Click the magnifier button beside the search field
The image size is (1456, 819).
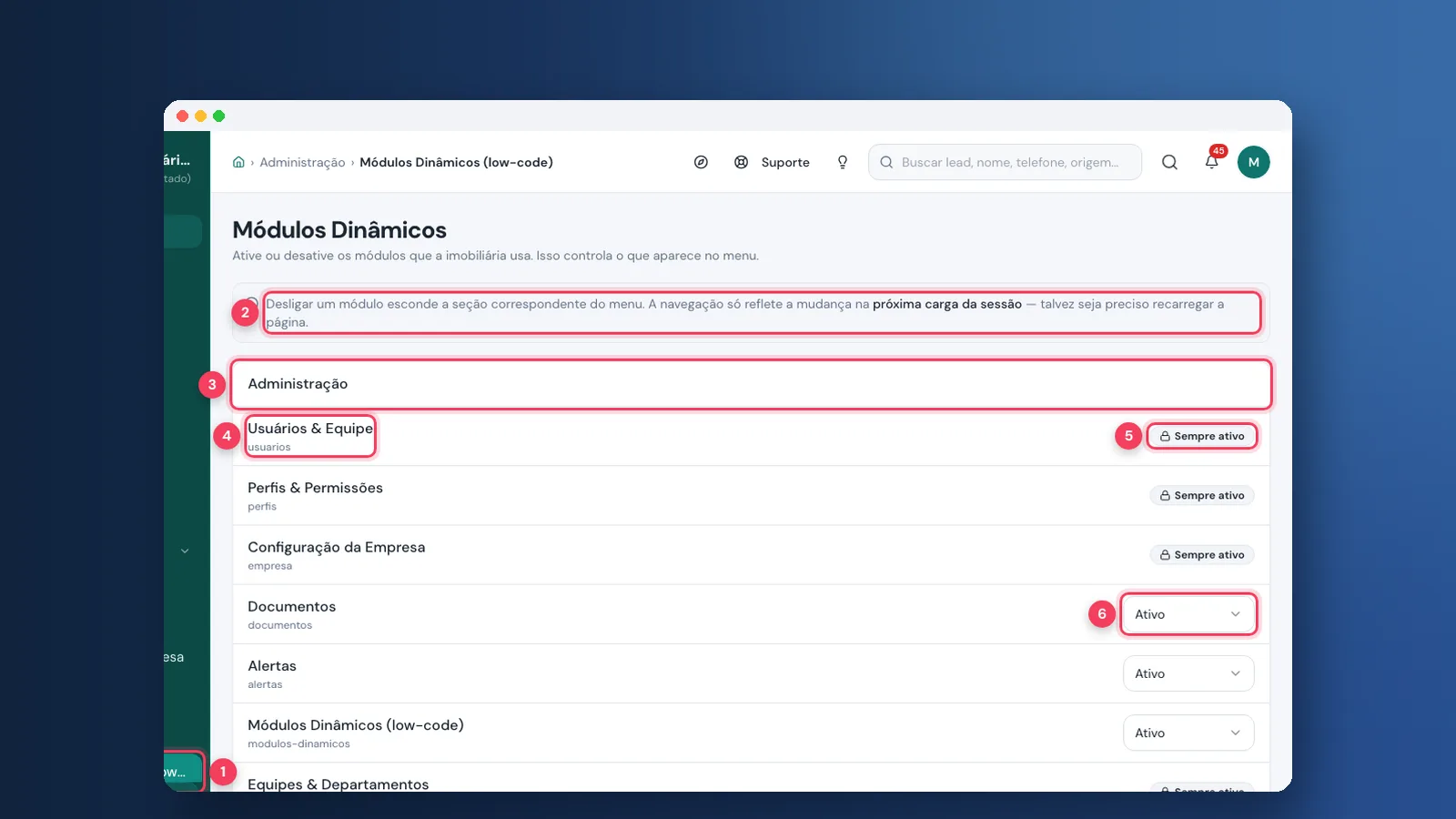pyautogui.click(x=1169, y=162)
